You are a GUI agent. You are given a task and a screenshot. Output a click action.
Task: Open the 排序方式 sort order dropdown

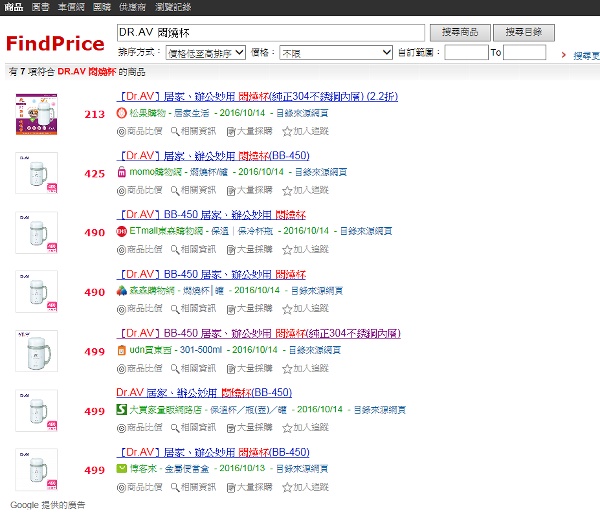[x=206, y=53]
